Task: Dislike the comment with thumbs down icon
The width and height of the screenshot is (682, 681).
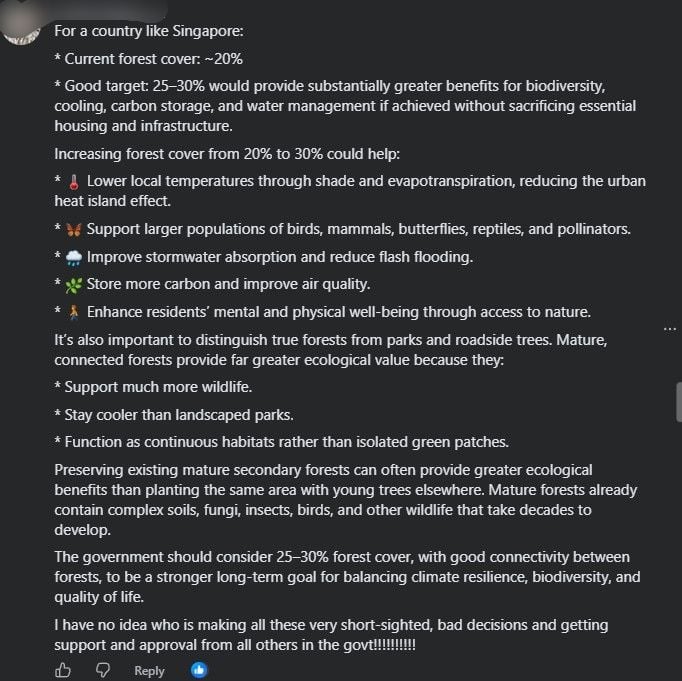Action: (103, 670)
